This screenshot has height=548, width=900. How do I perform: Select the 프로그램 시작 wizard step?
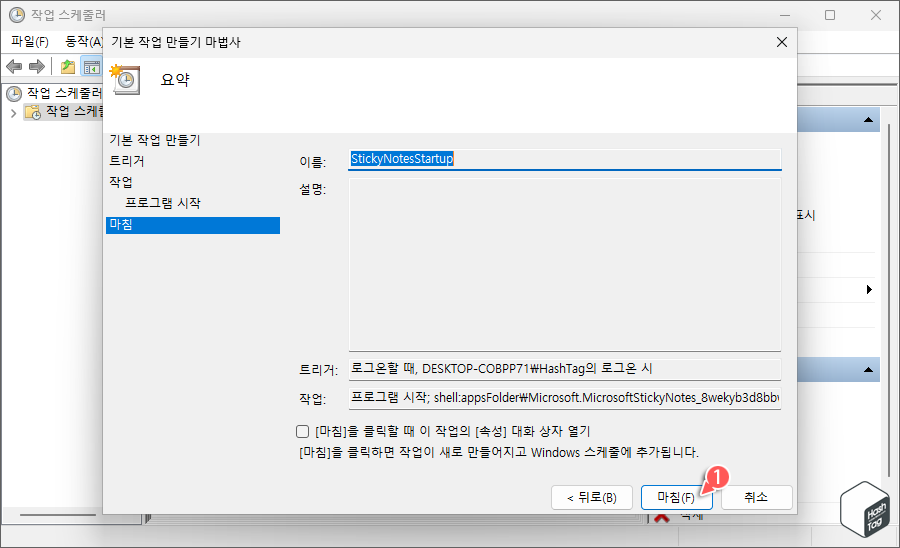coord(163,203)
